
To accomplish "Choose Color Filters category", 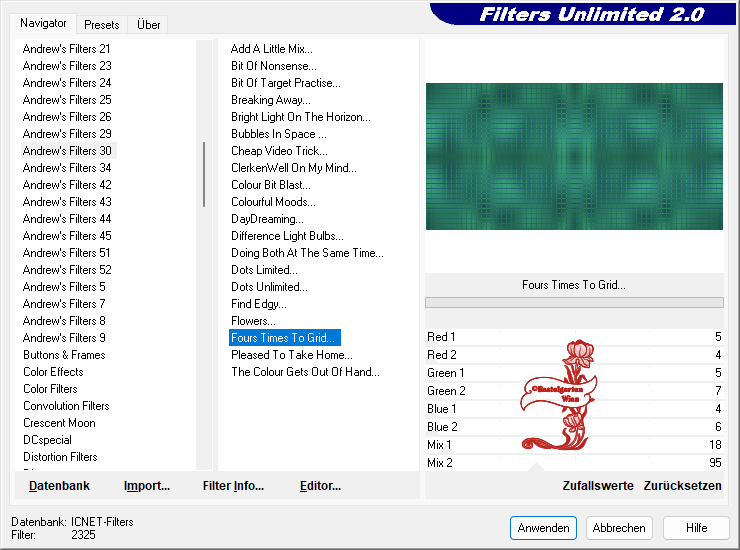I will point(50,389).
